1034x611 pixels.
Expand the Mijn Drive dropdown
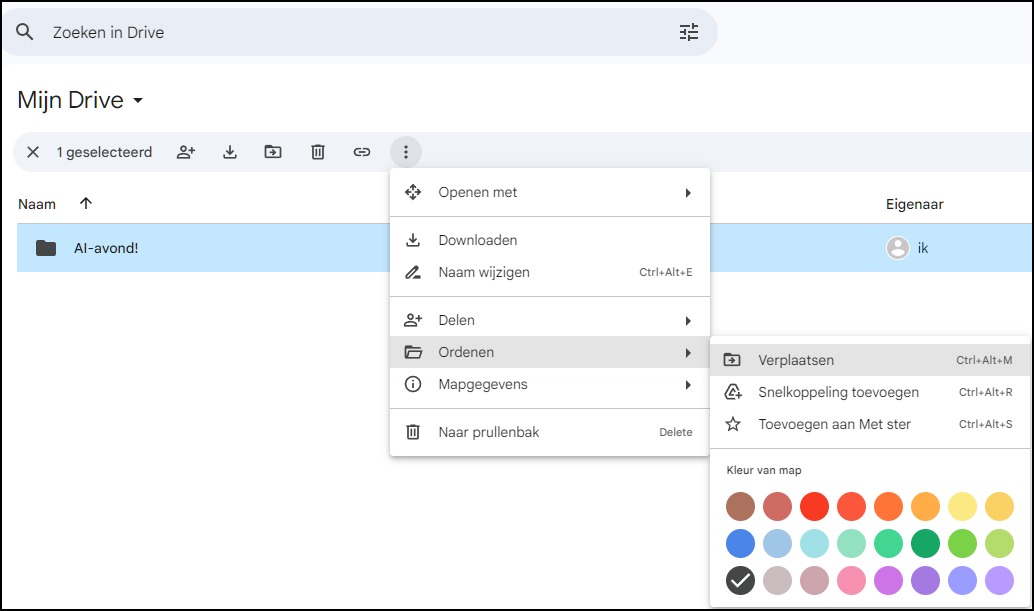click(x=138, y=101)
